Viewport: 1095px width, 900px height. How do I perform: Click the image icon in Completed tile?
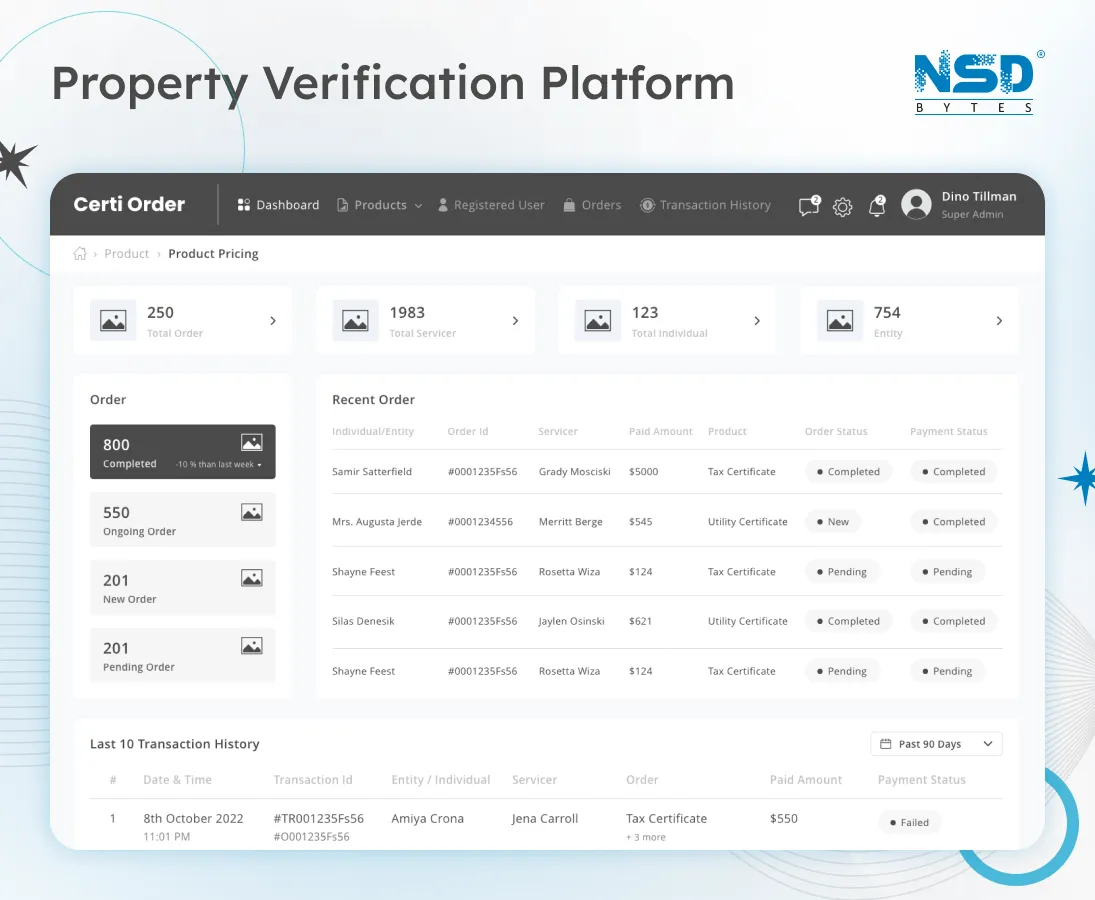[251, 442]
